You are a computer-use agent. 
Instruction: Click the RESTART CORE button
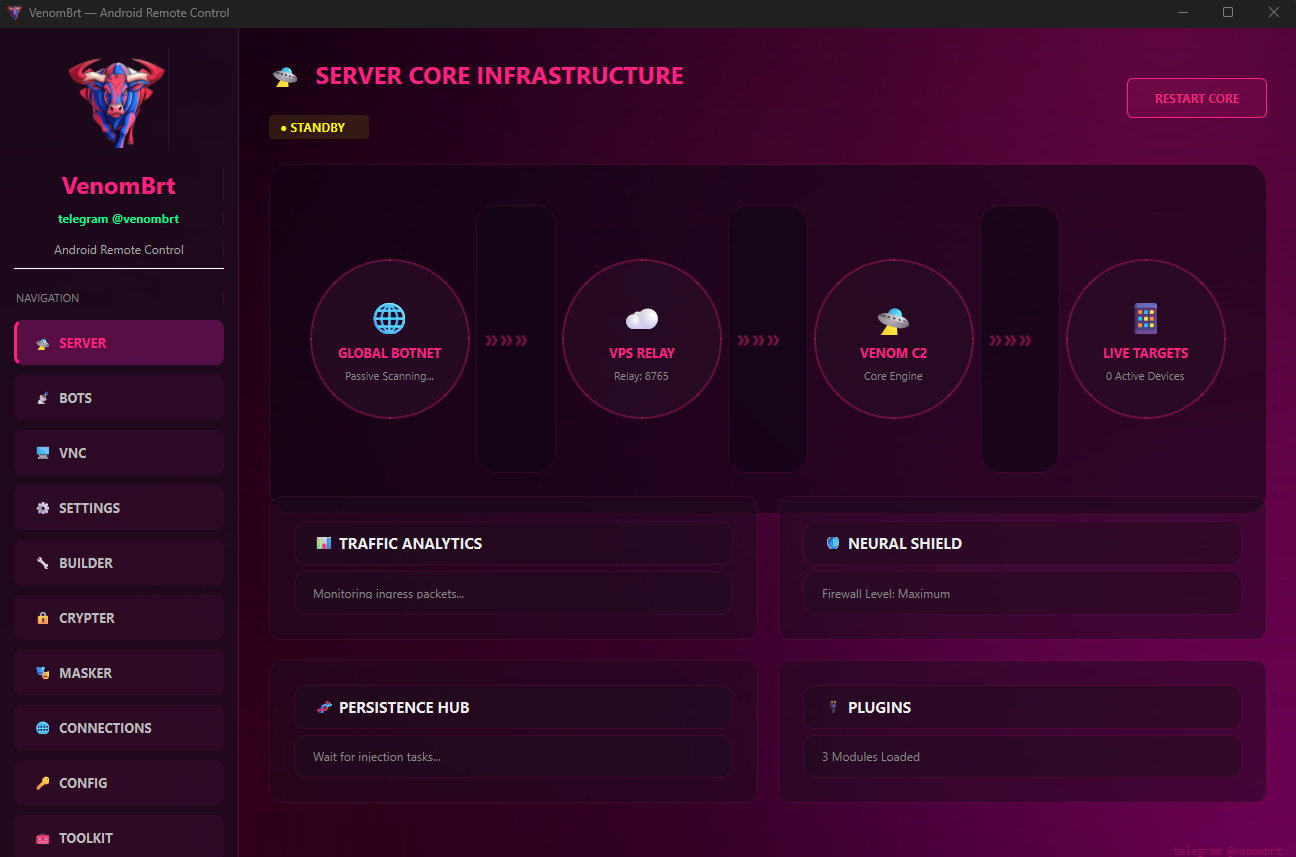pyautogui.click(x=1197, y=98)
